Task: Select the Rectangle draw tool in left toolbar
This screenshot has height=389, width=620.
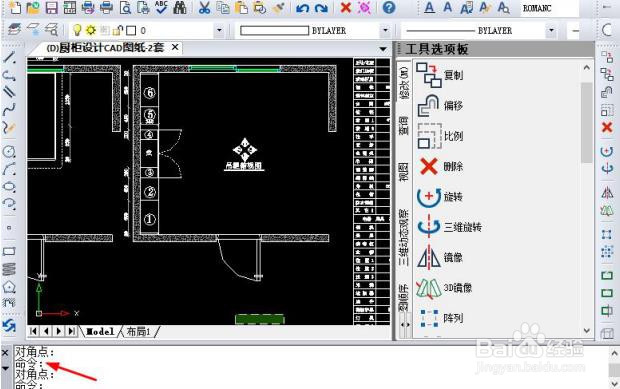Action: (x=9, y=251)
